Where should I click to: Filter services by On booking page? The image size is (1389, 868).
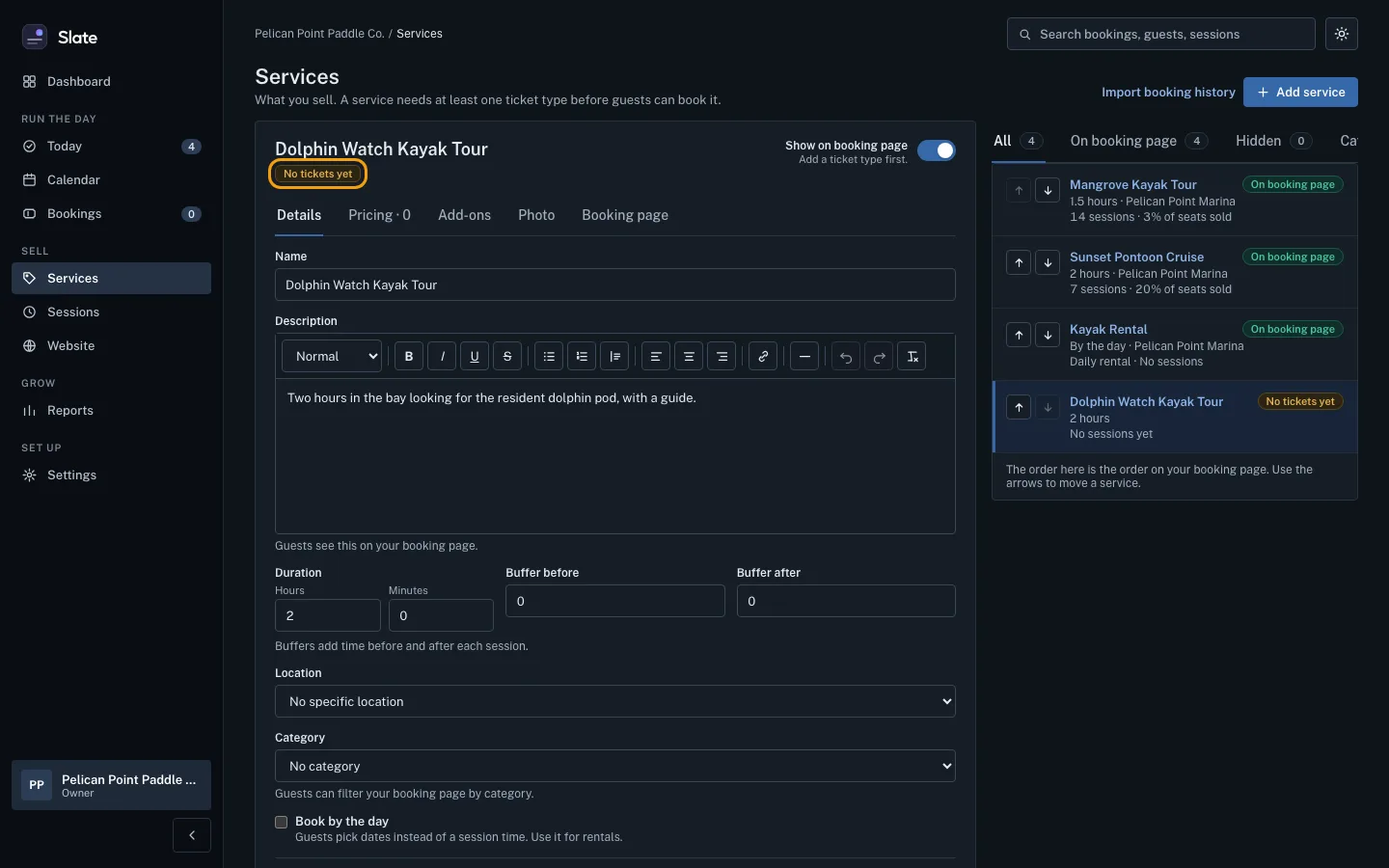coord(1139,141)
